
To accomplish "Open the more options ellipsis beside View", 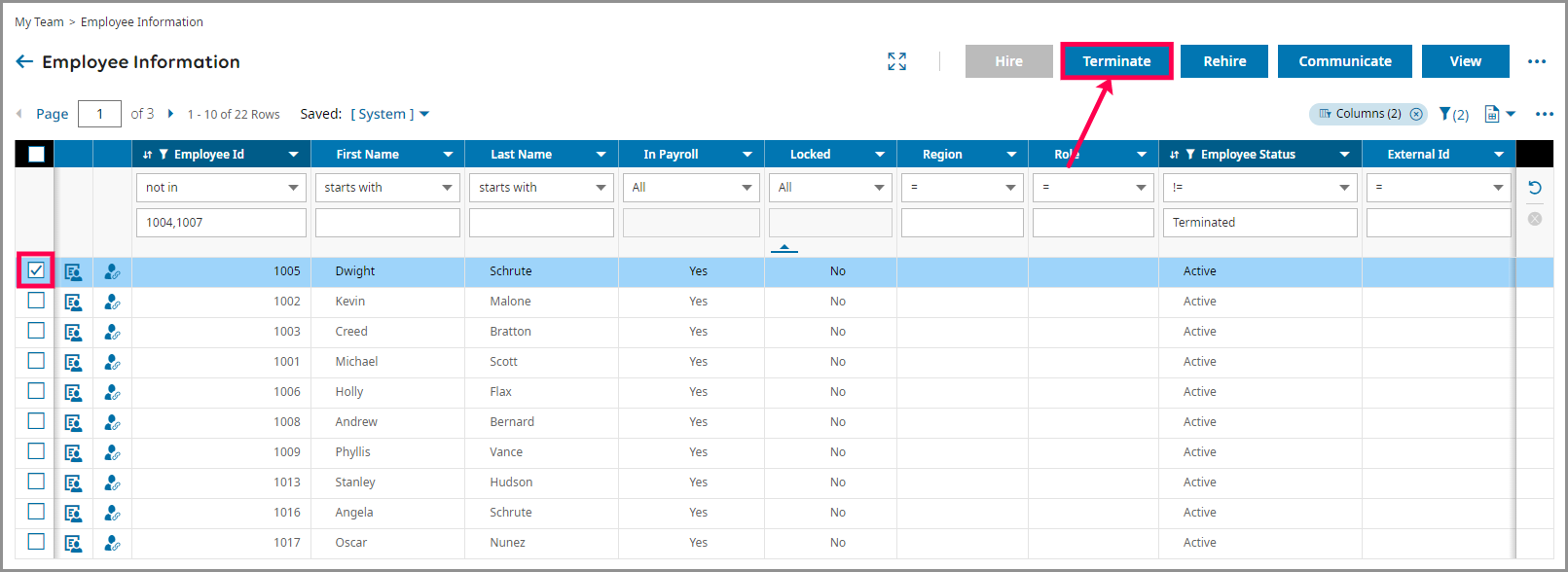I will coord(1537,61).
